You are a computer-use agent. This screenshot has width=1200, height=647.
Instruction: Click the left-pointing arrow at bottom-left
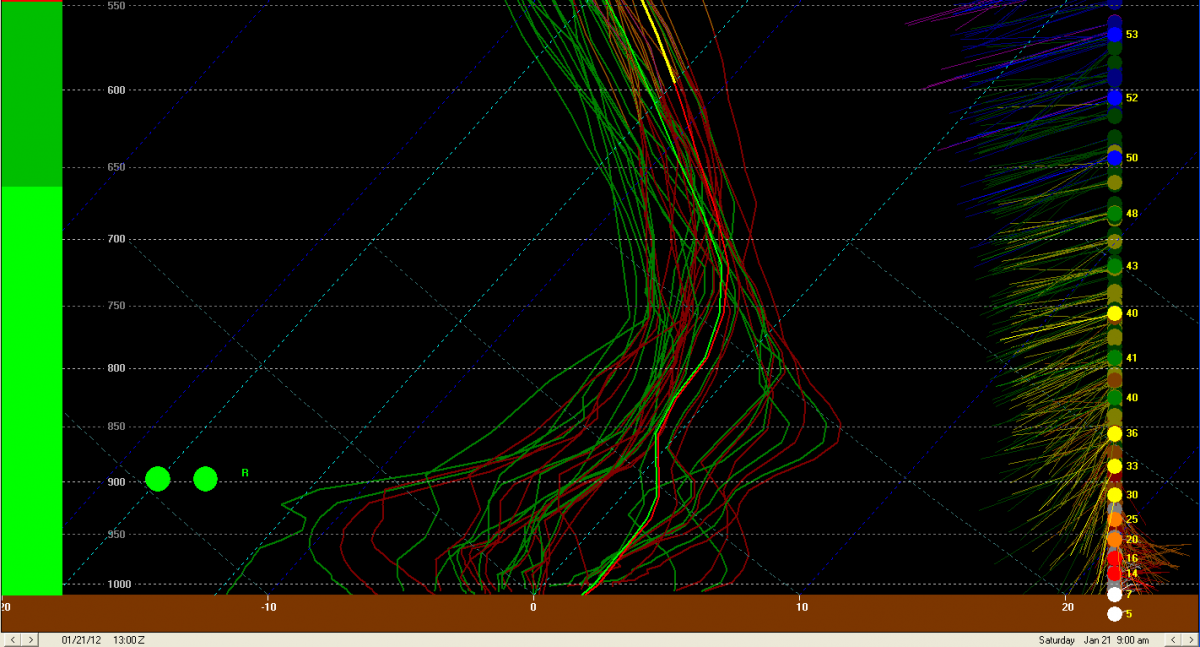(x=11, y=639)
